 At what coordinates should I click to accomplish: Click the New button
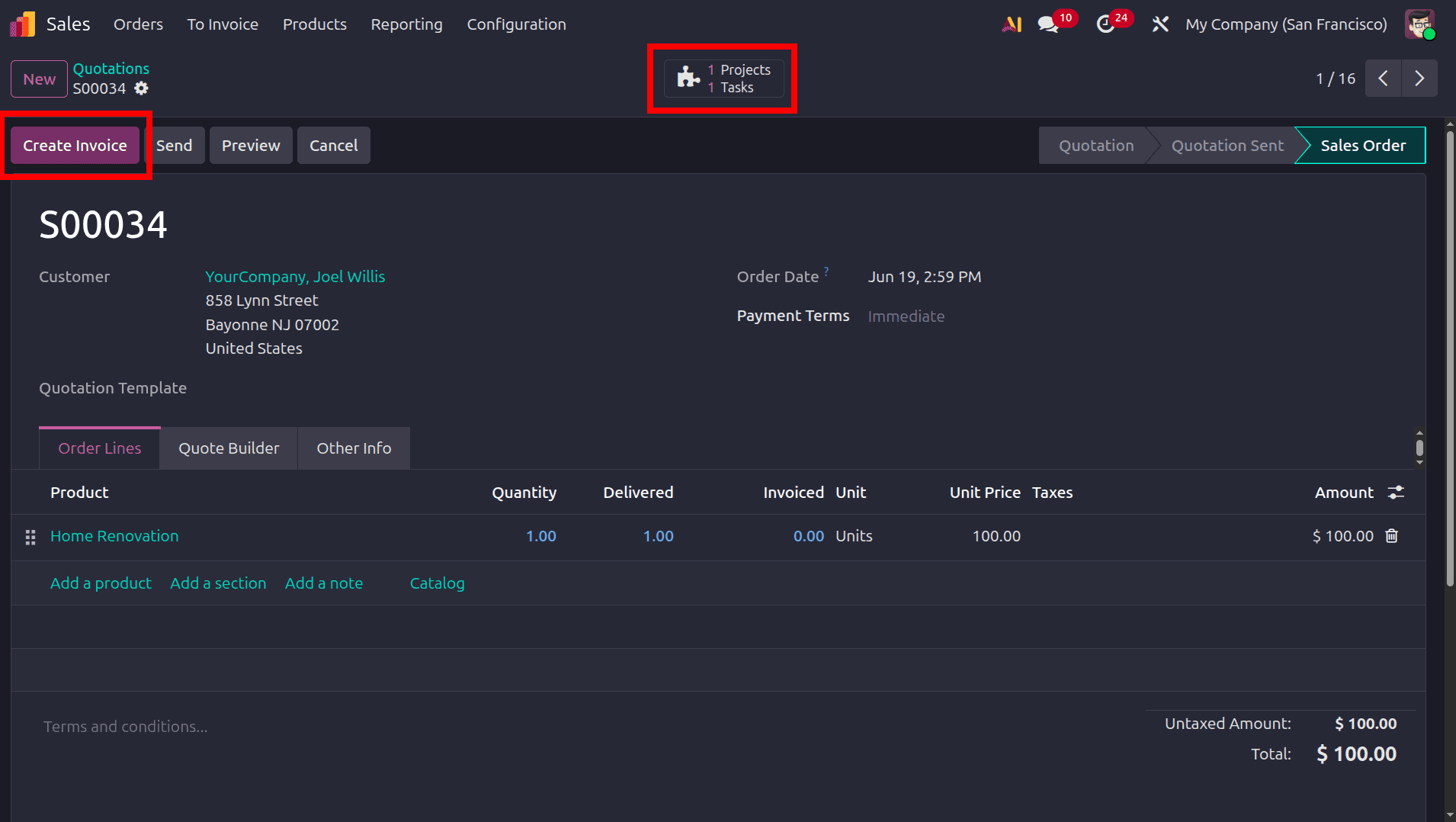point(39,79)
